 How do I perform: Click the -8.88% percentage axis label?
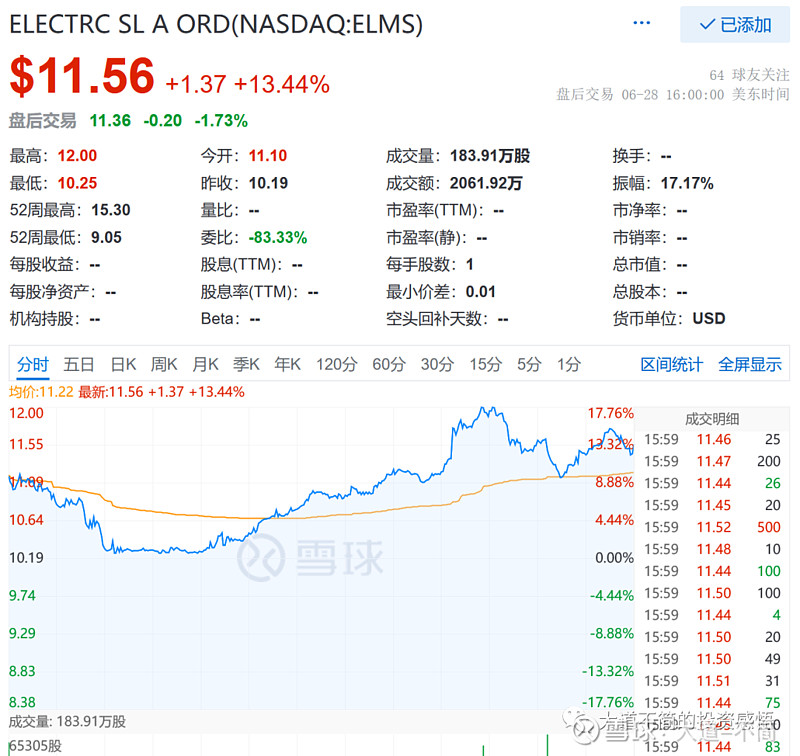(612, 634)
